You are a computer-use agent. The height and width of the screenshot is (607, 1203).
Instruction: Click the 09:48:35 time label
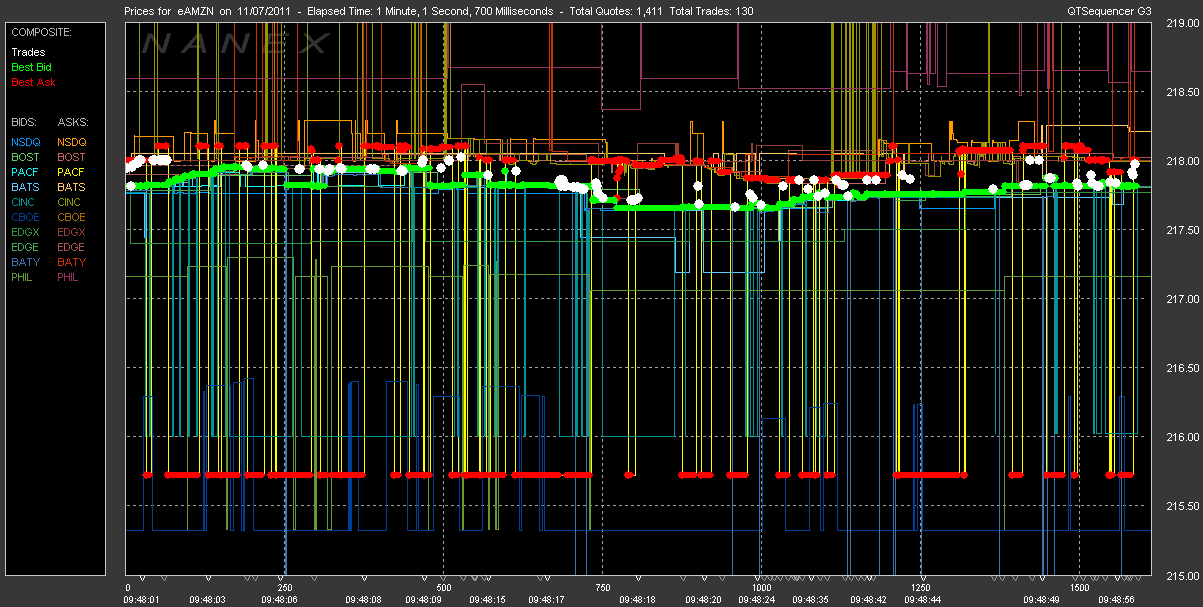pyautogui.click(x=808, y=600)
